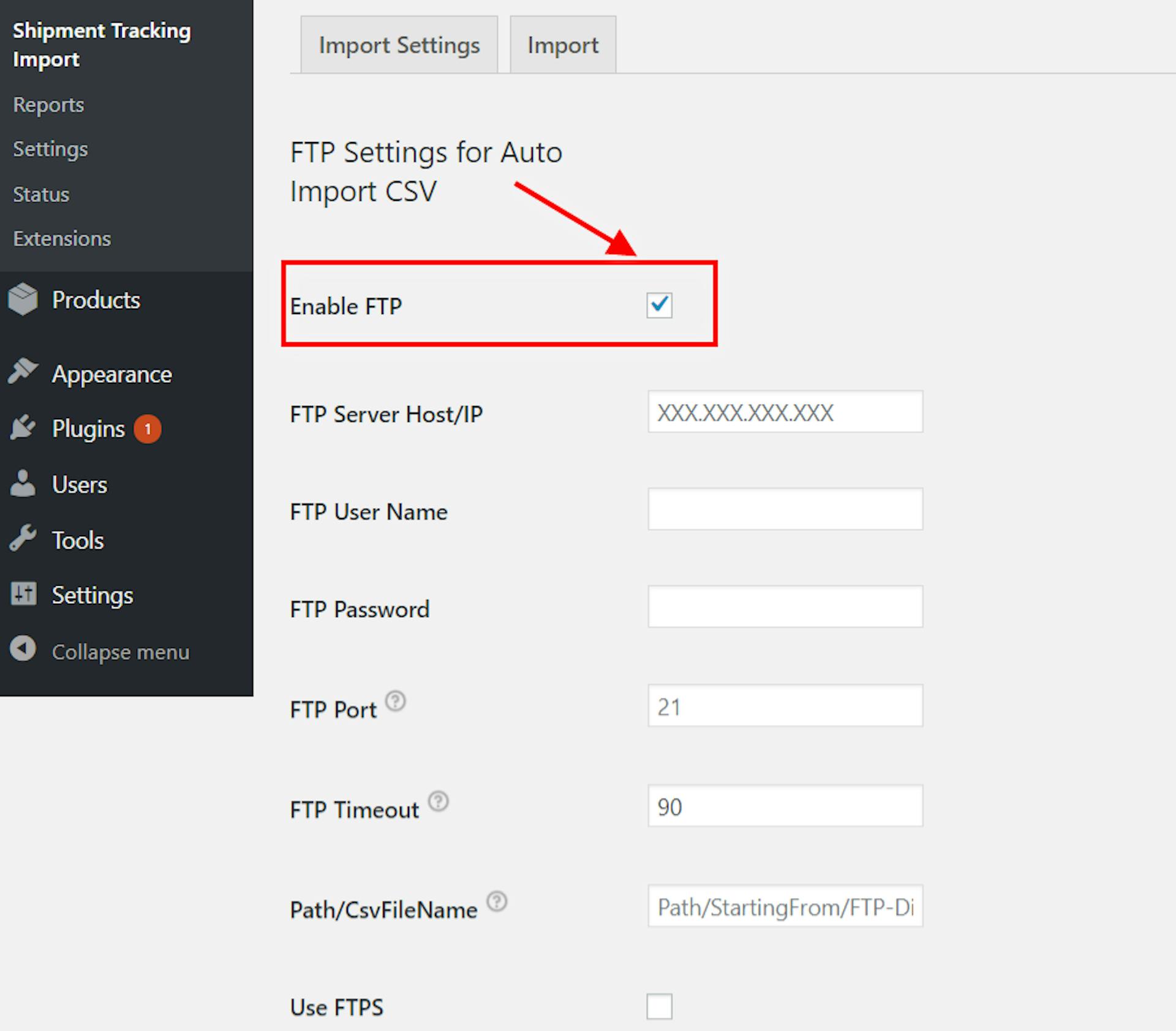This screenshot has height=1031, width=1176.
Task: Open the Products menu label
Action: point(96,300)
